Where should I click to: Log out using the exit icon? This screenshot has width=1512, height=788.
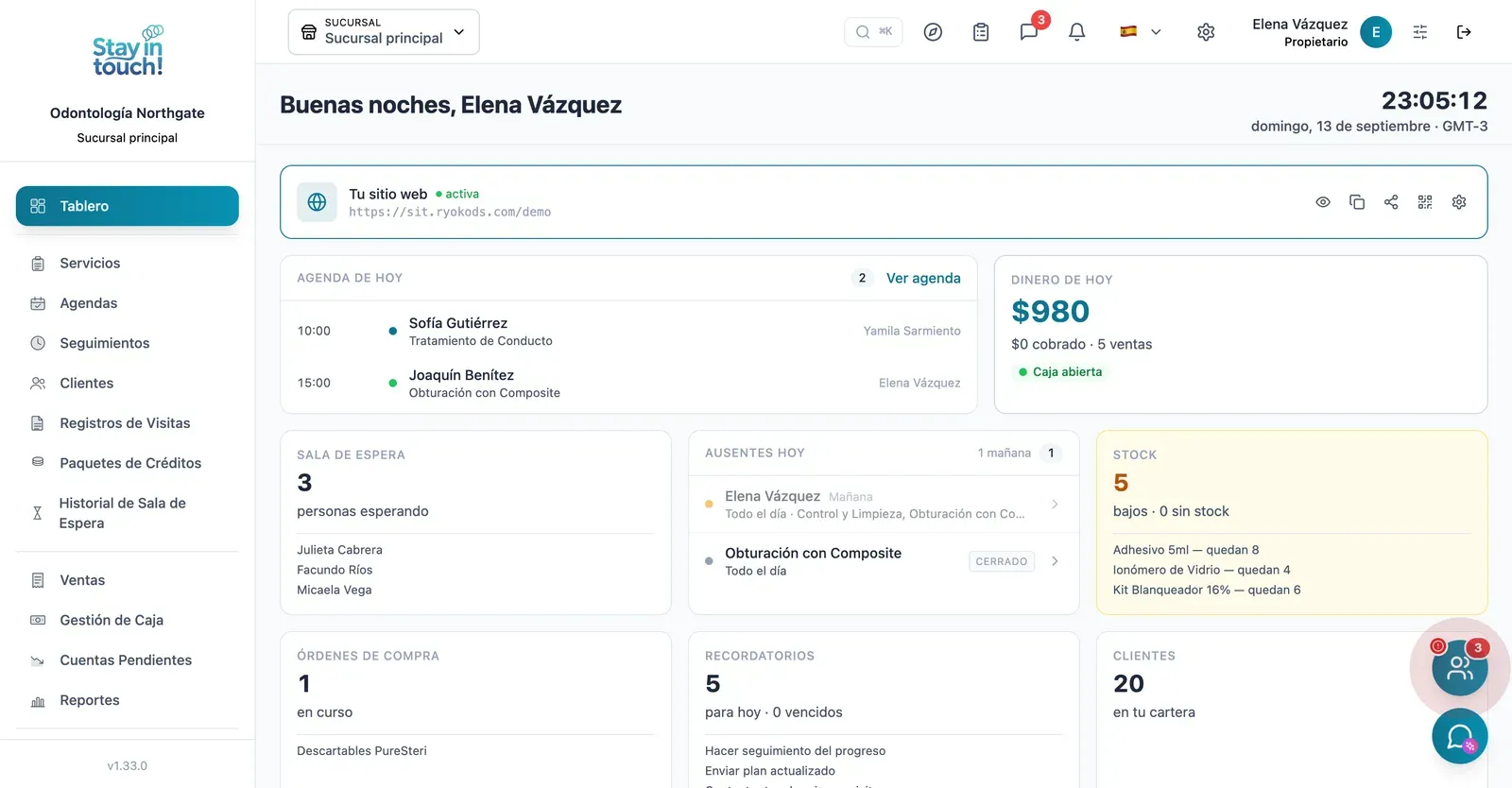point(1464,32)
